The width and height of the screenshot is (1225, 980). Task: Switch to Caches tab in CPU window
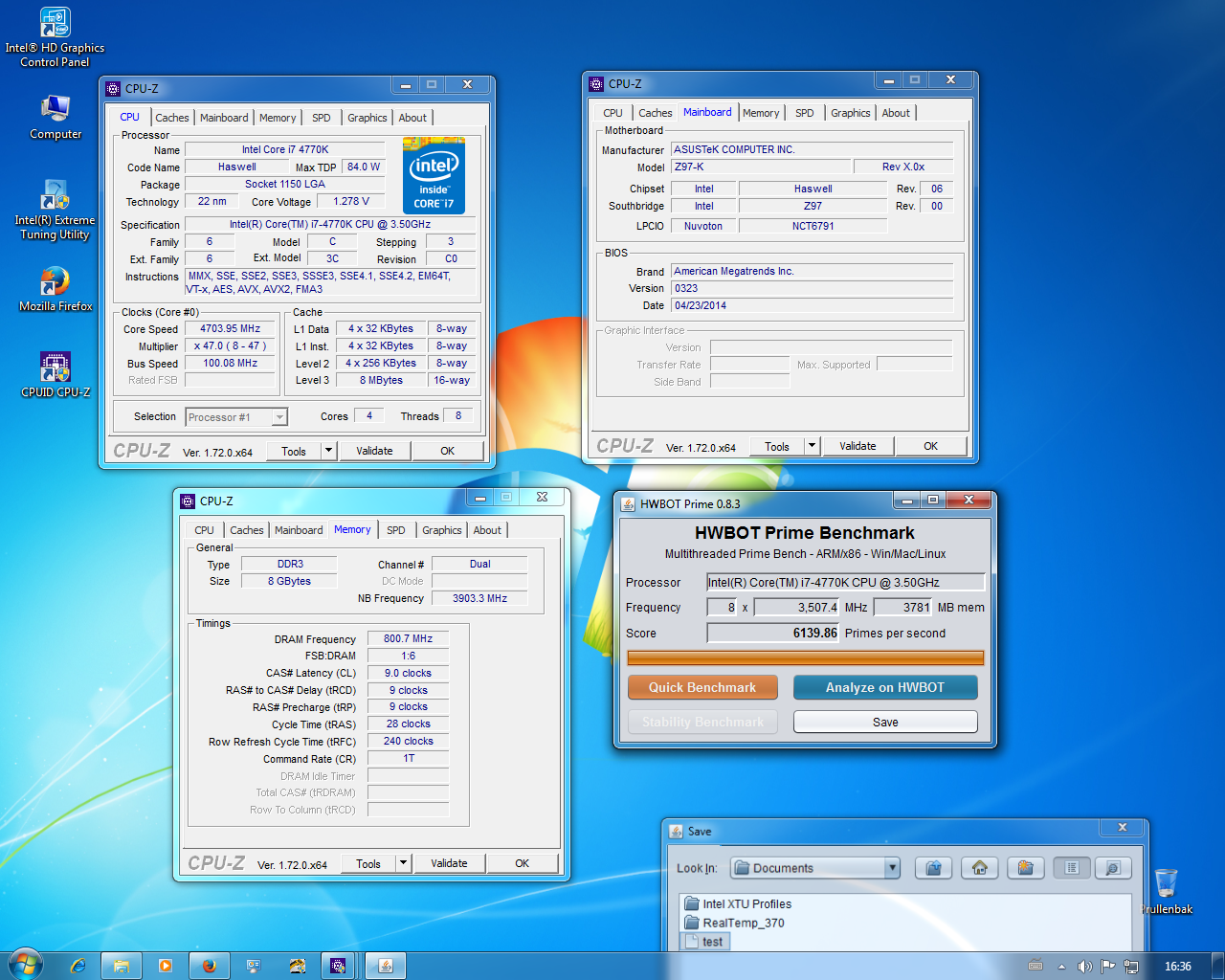(x=172, y=118)
